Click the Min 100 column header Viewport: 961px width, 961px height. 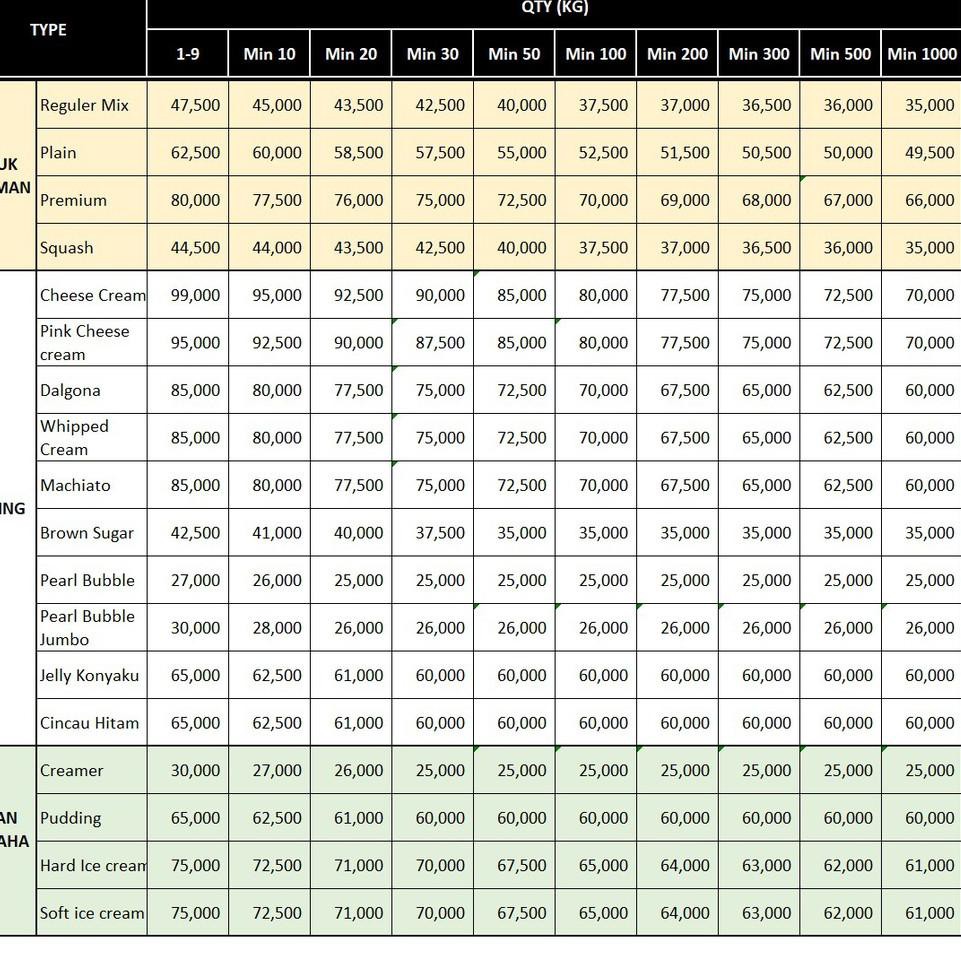595,53
